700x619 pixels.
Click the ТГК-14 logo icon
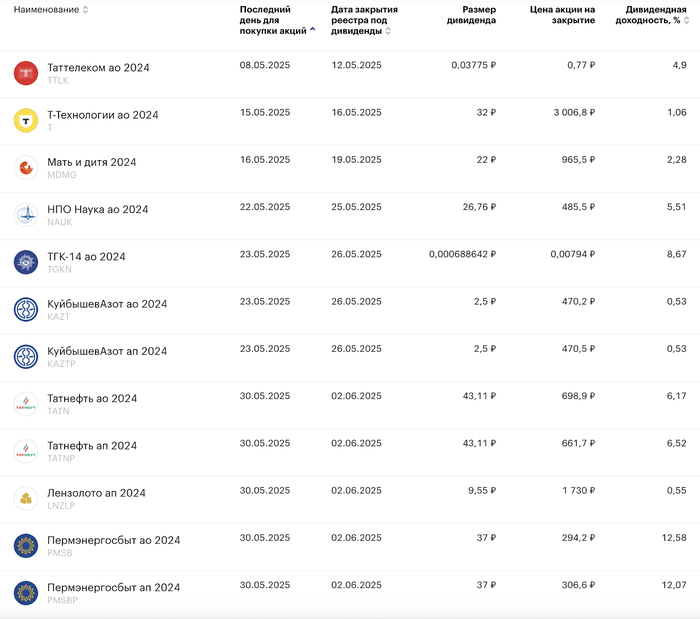click(25, 262)
